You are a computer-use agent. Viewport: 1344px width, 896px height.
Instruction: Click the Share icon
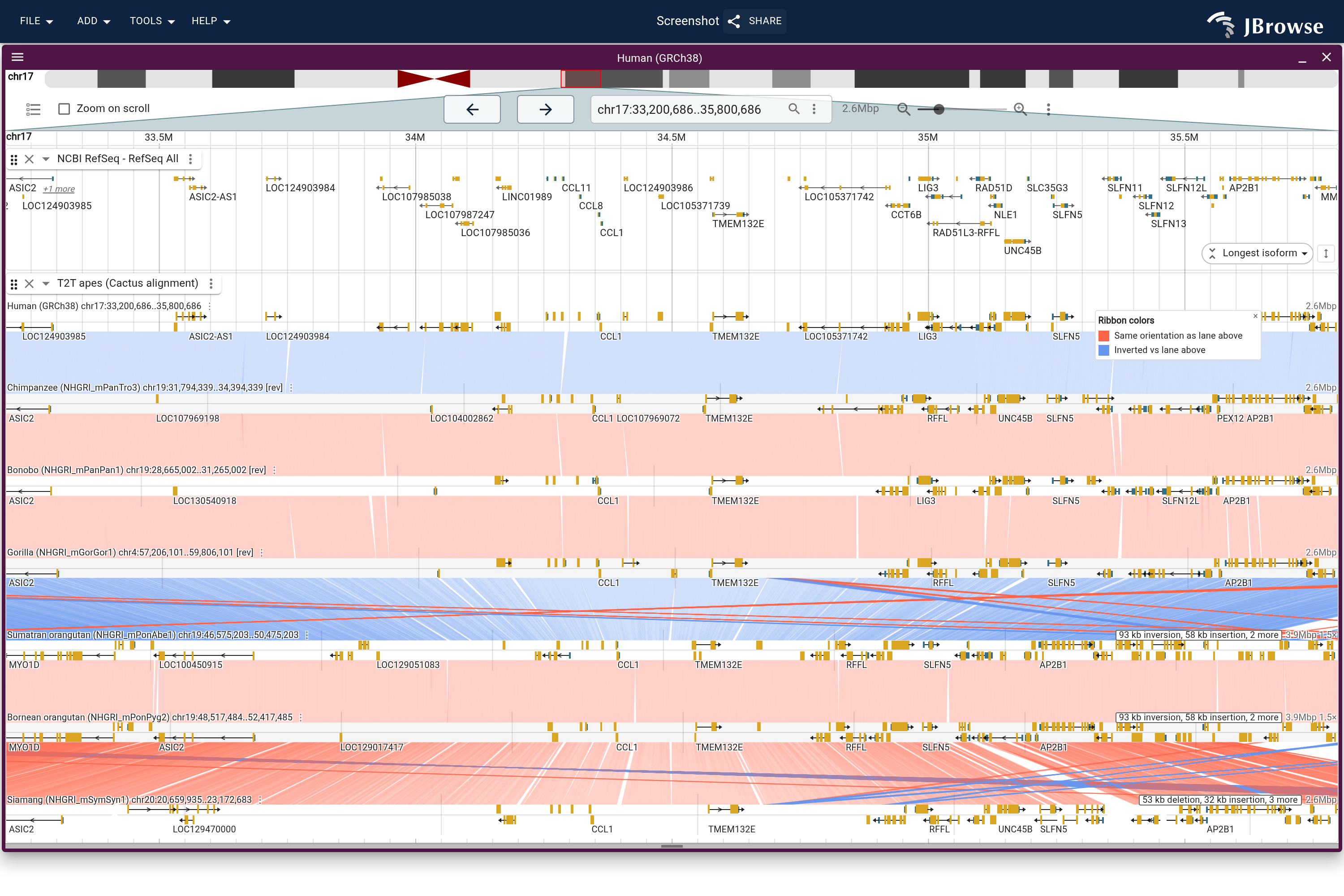pos(734,21)
